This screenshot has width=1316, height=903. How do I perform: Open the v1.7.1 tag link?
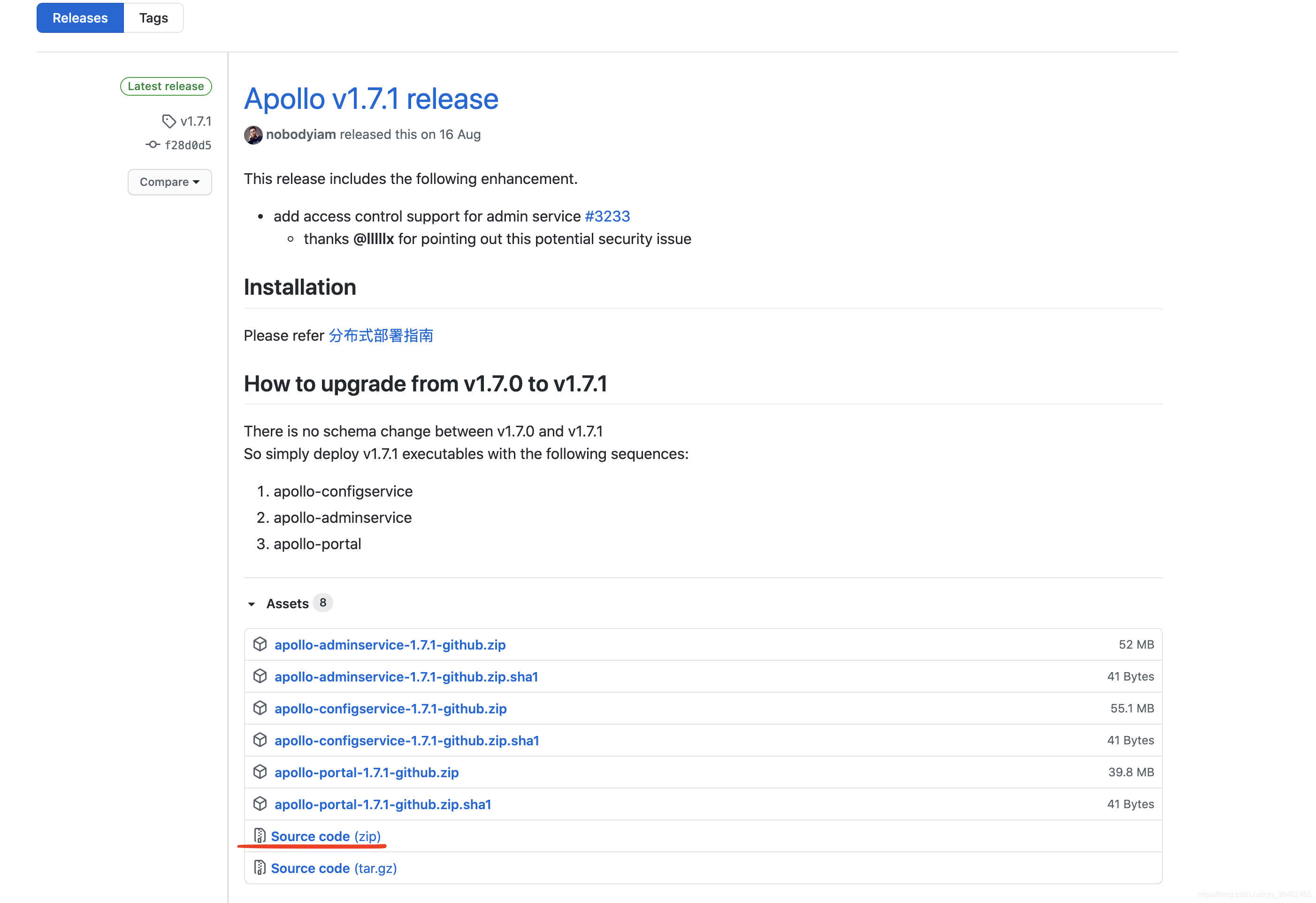(196, 121)
